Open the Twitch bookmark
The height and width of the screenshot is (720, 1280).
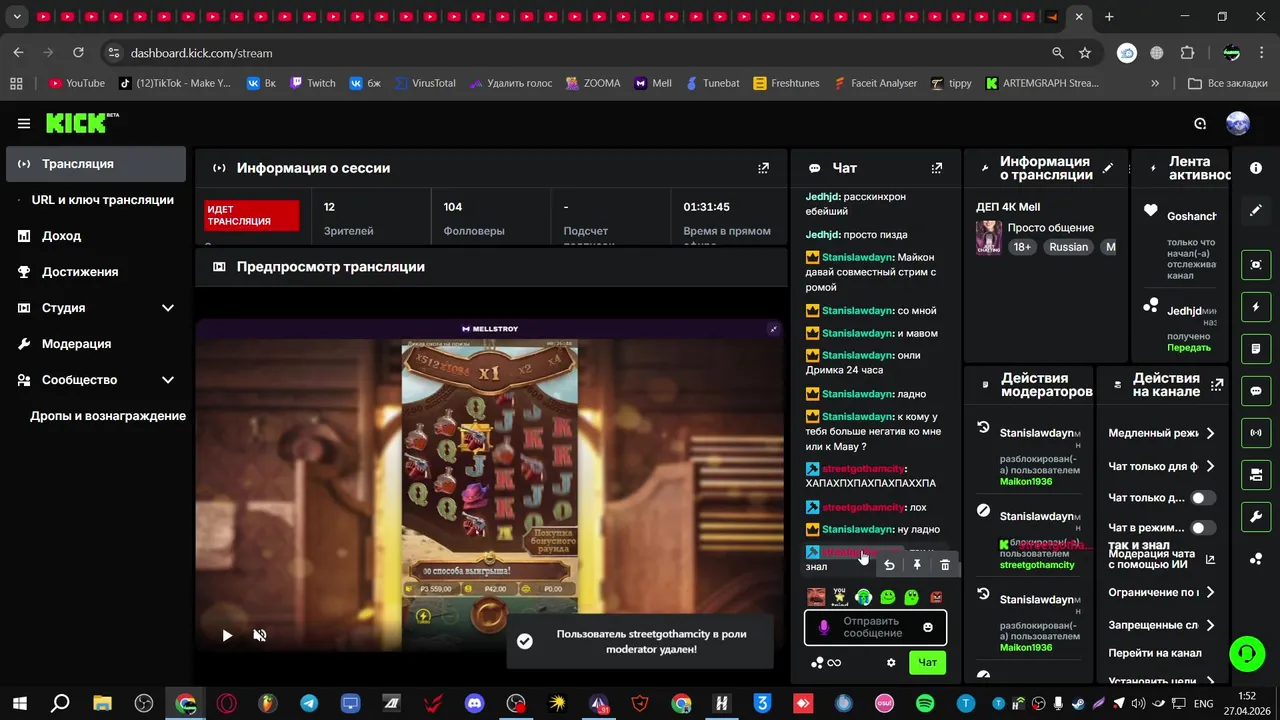312,83
